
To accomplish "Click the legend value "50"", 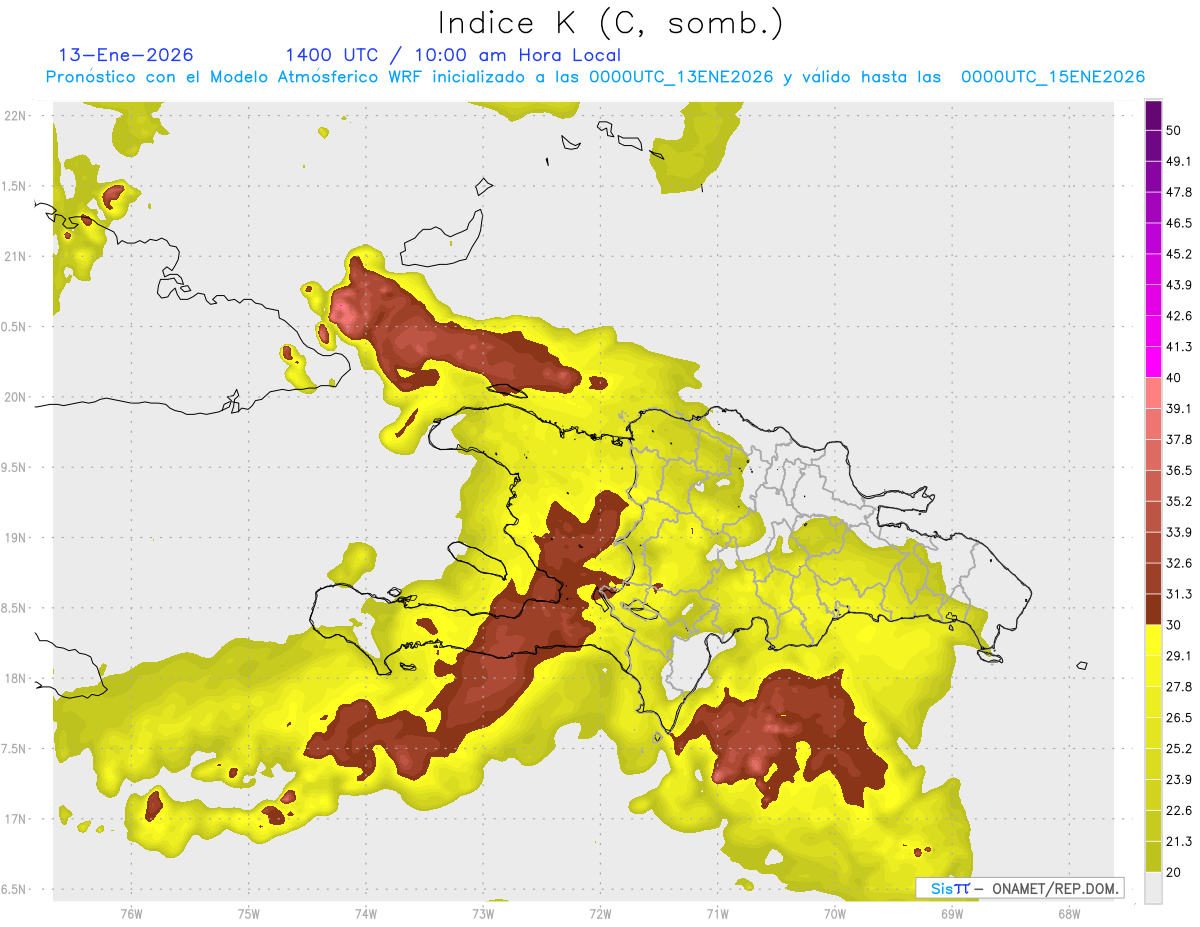I will [1174, 130].
